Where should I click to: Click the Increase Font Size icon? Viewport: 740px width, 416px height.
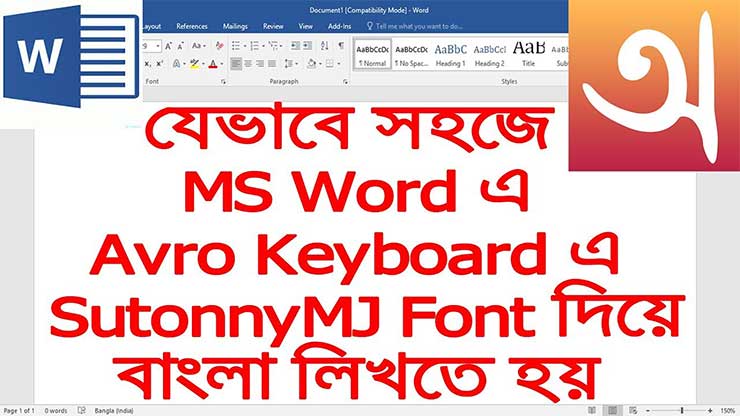[168, 46]
